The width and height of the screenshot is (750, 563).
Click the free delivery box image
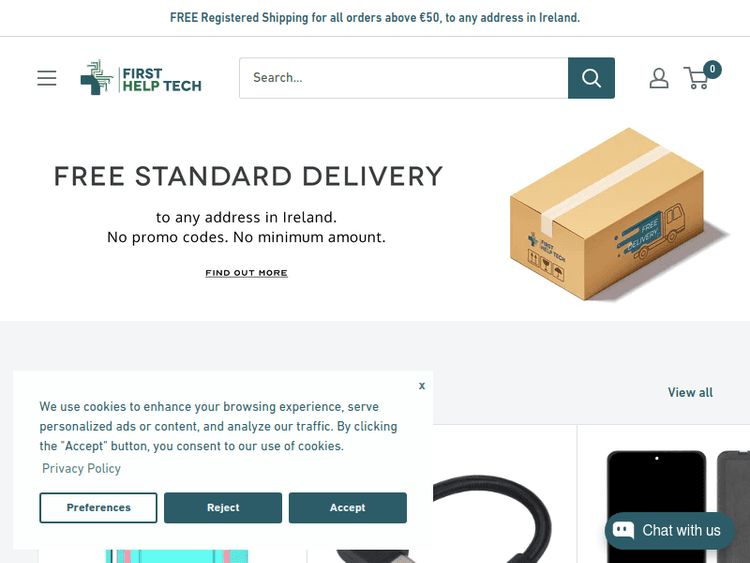617,214
